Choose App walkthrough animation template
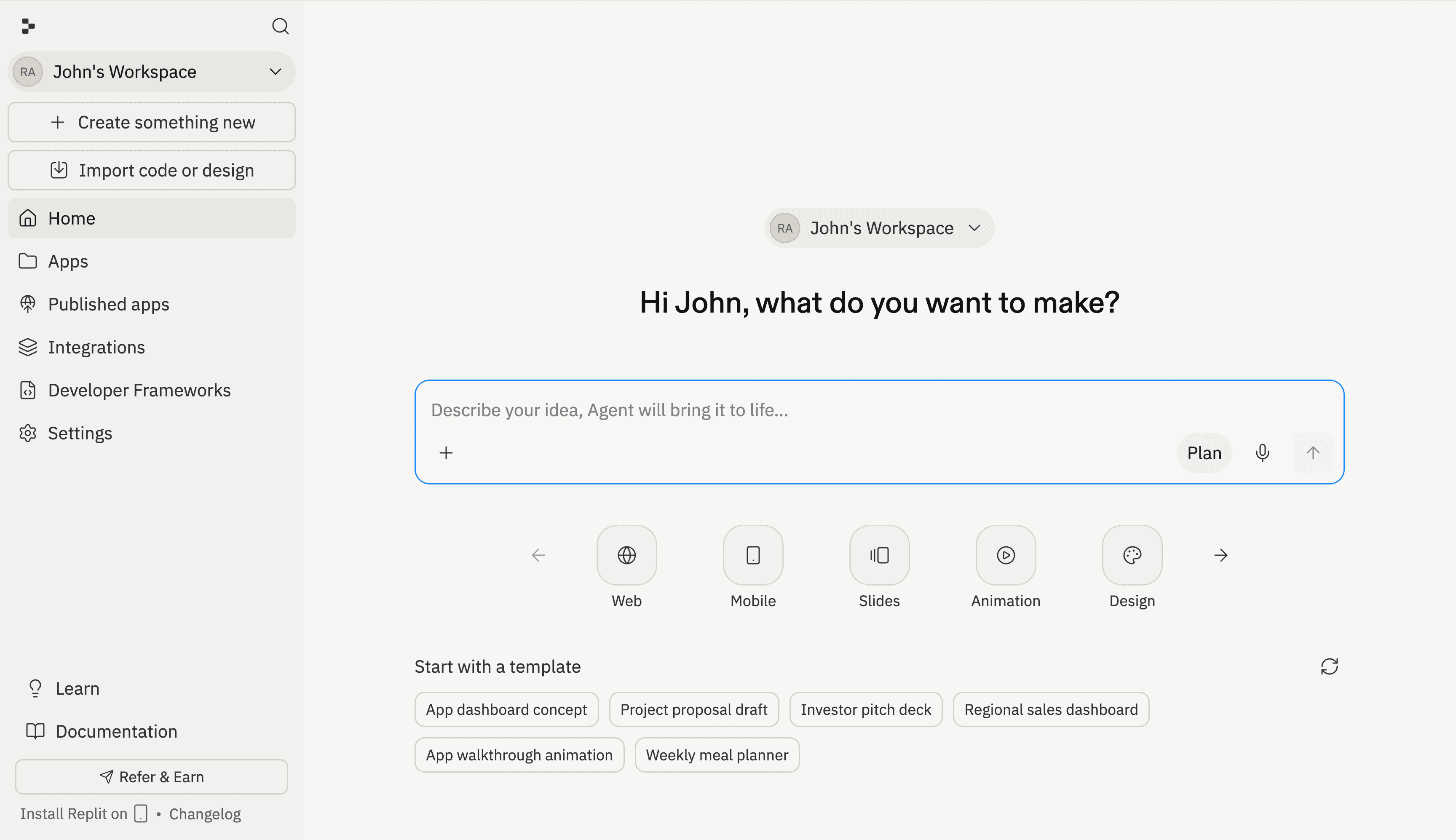 (519, 754)
